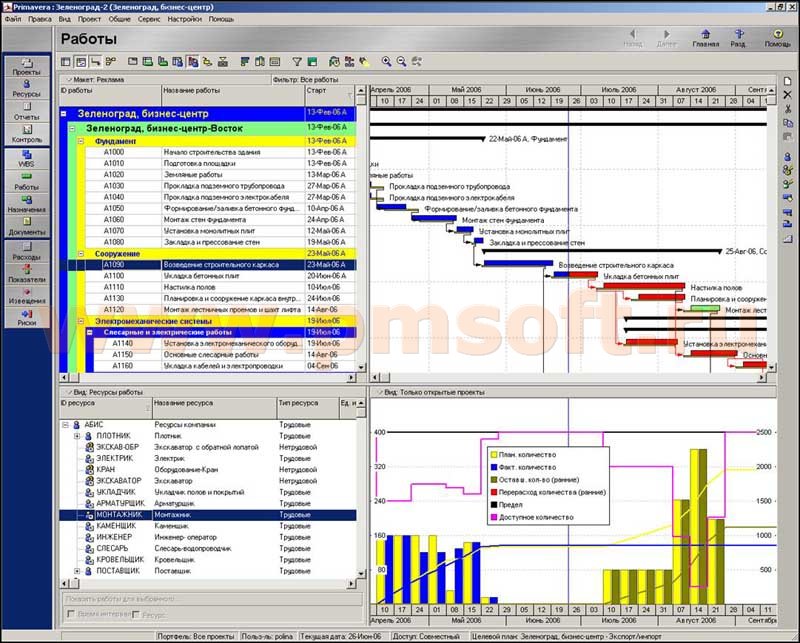Click the blue person icon in right toolbar

[x=788, y=157]
